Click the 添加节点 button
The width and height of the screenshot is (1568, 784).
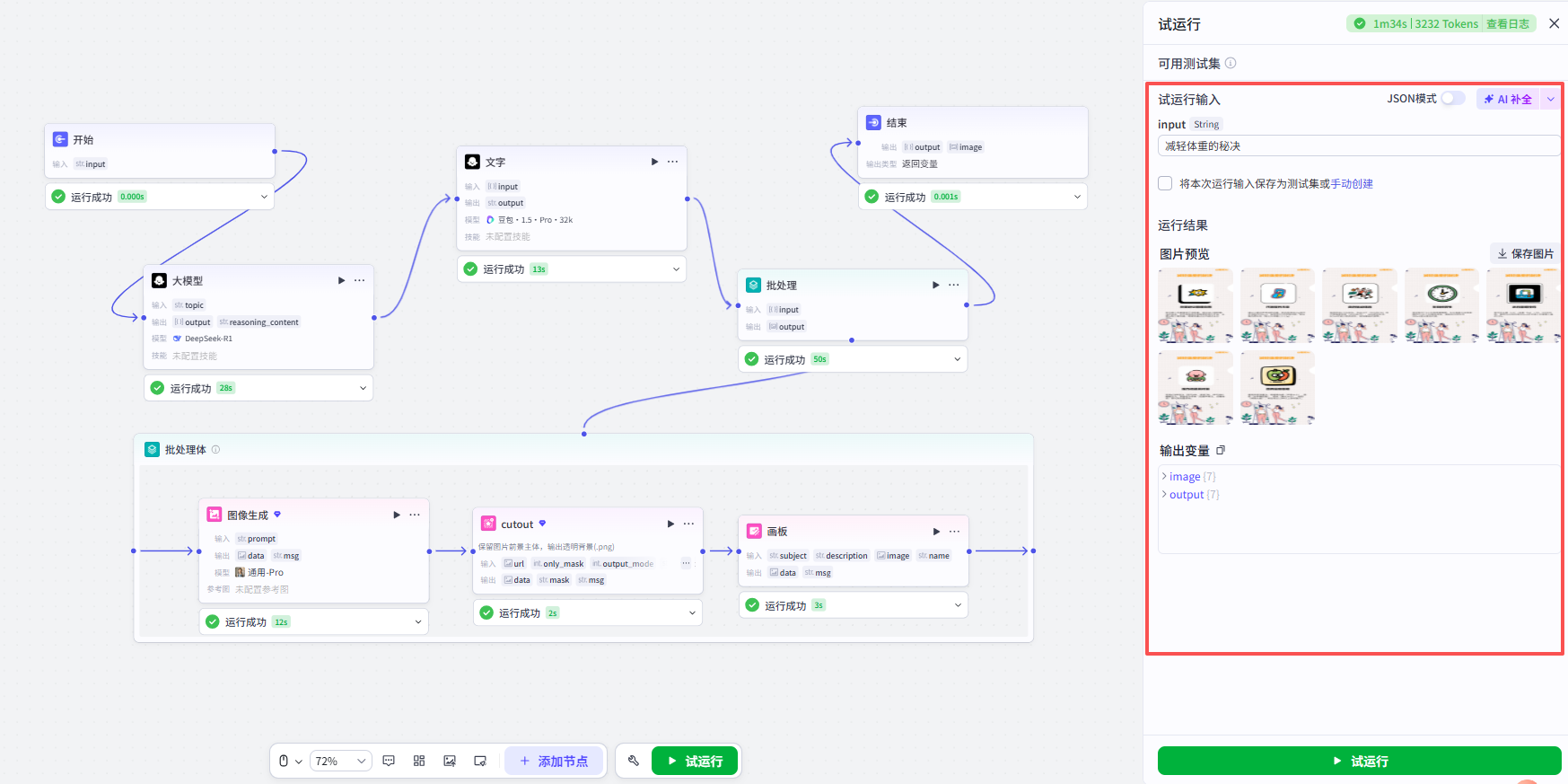pyautogui.click(x=554, y=761)
